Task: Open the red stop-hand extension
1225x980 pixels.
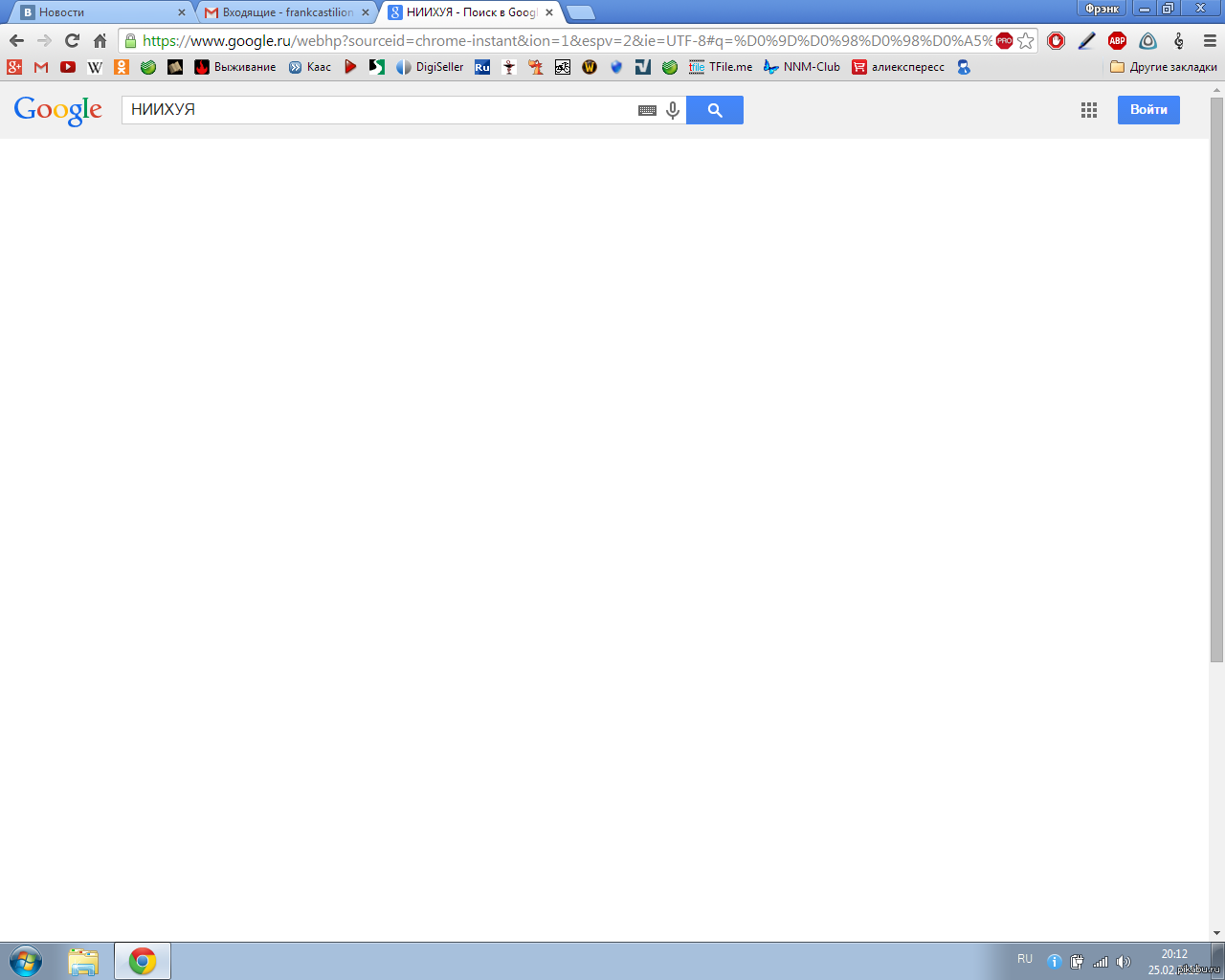Action: pos(1056,40)
